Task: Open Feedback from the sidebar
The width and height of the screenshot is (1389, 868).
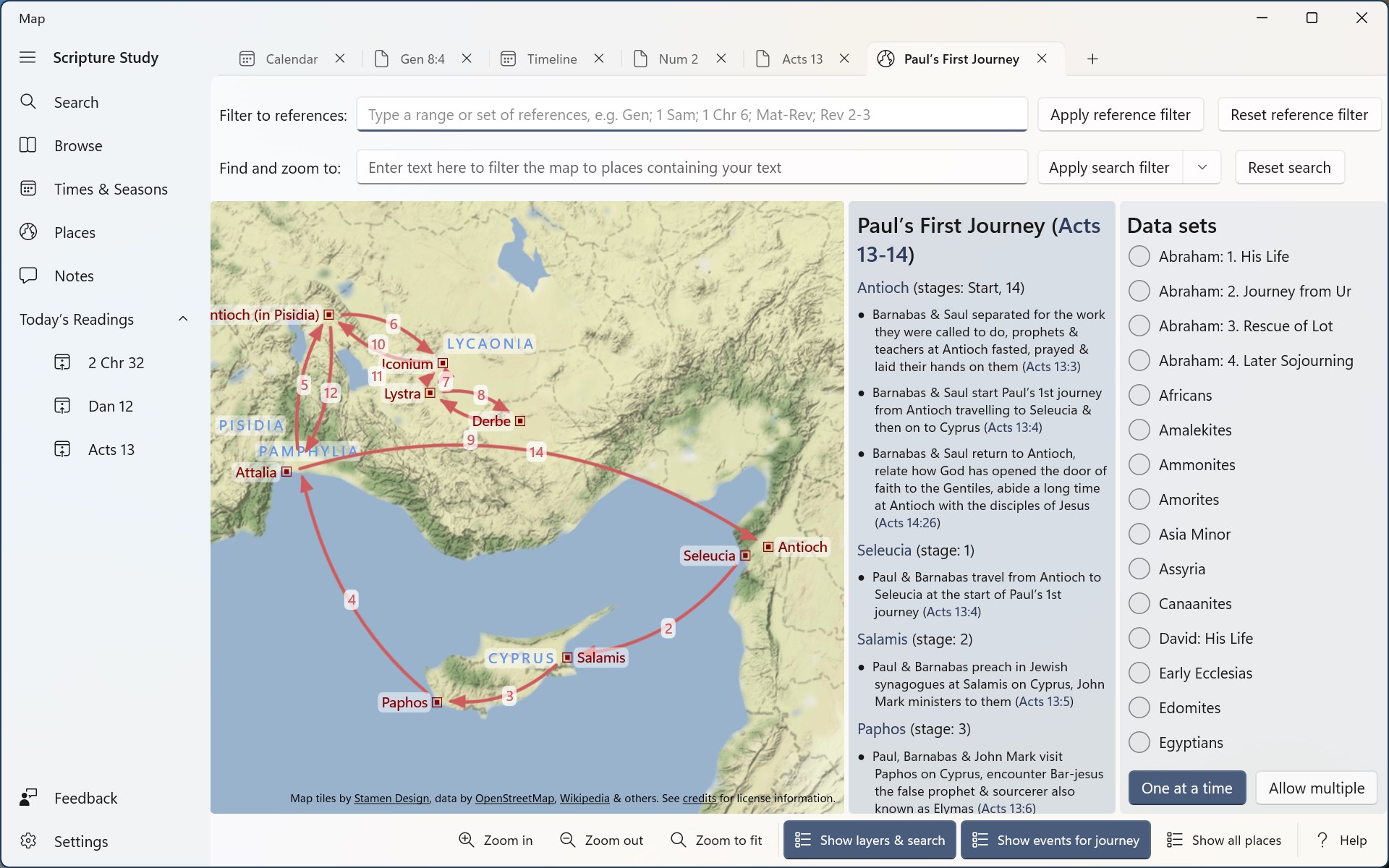Action: pos(85,798)
